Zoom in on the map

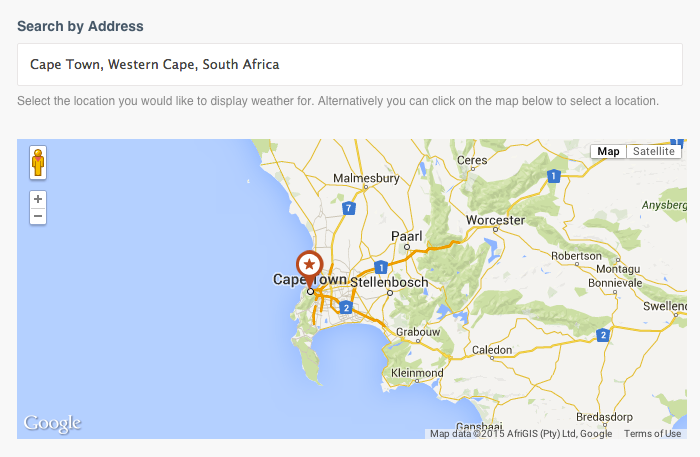click(x=38, y=199)
